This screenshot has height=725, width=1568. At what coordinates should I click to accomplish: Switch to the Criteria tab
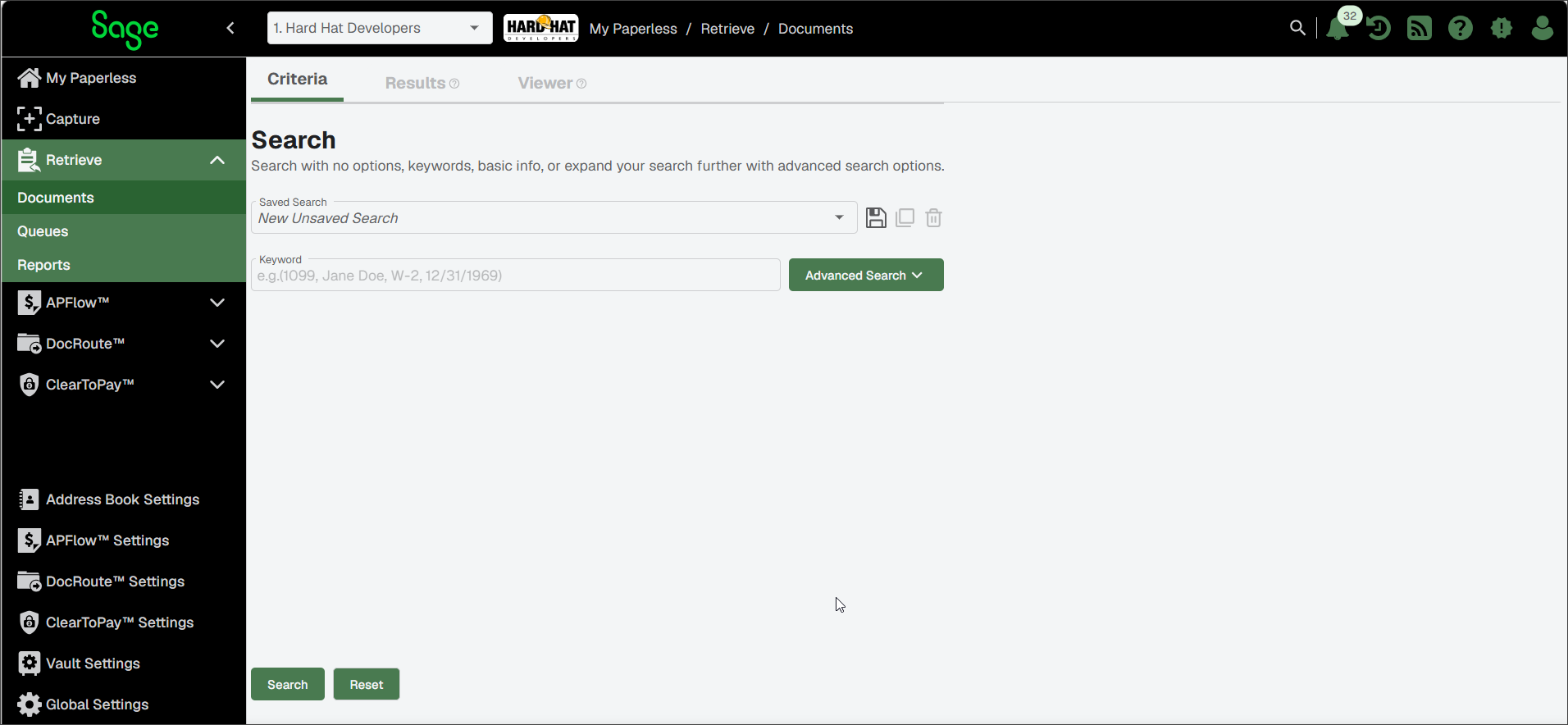coord(297,80)
